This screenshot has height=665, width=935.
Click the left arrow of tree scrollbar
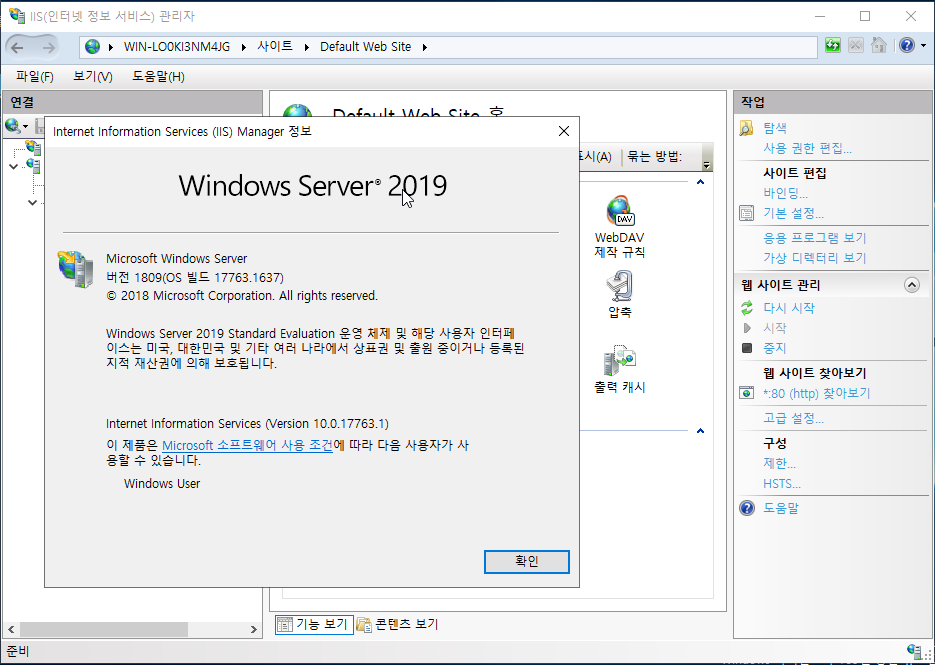pyautogui.click(x=11, y=629)
